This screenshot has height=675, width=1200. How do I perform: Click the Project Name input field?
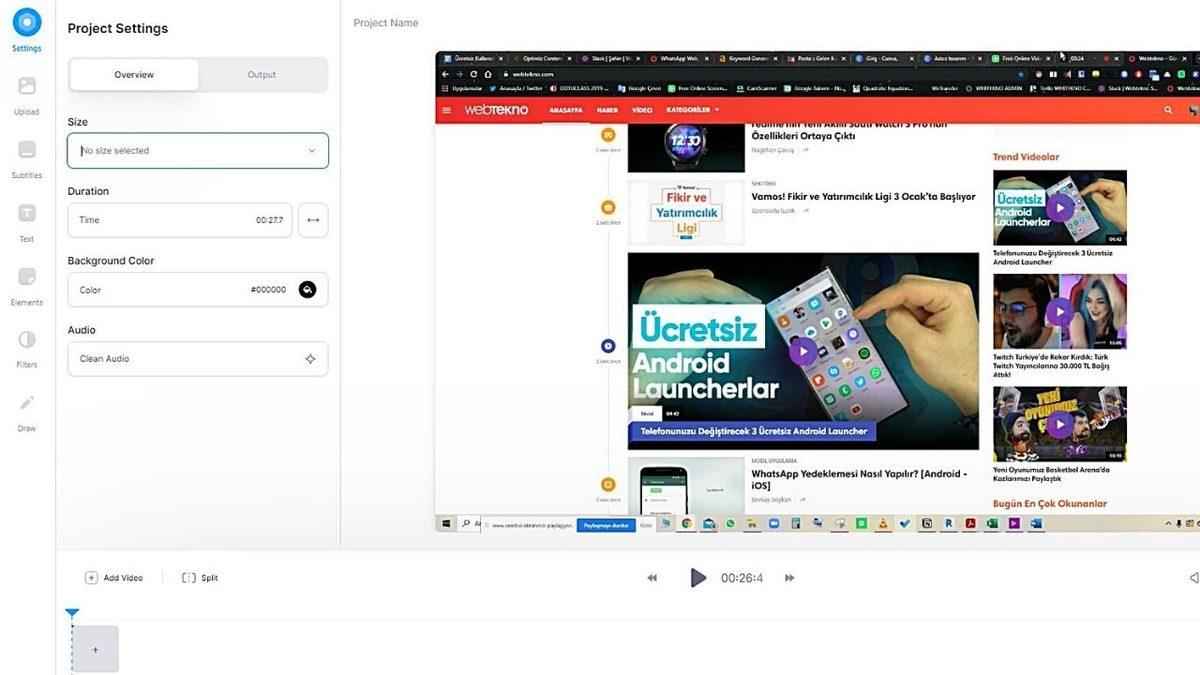pos(386,22)
